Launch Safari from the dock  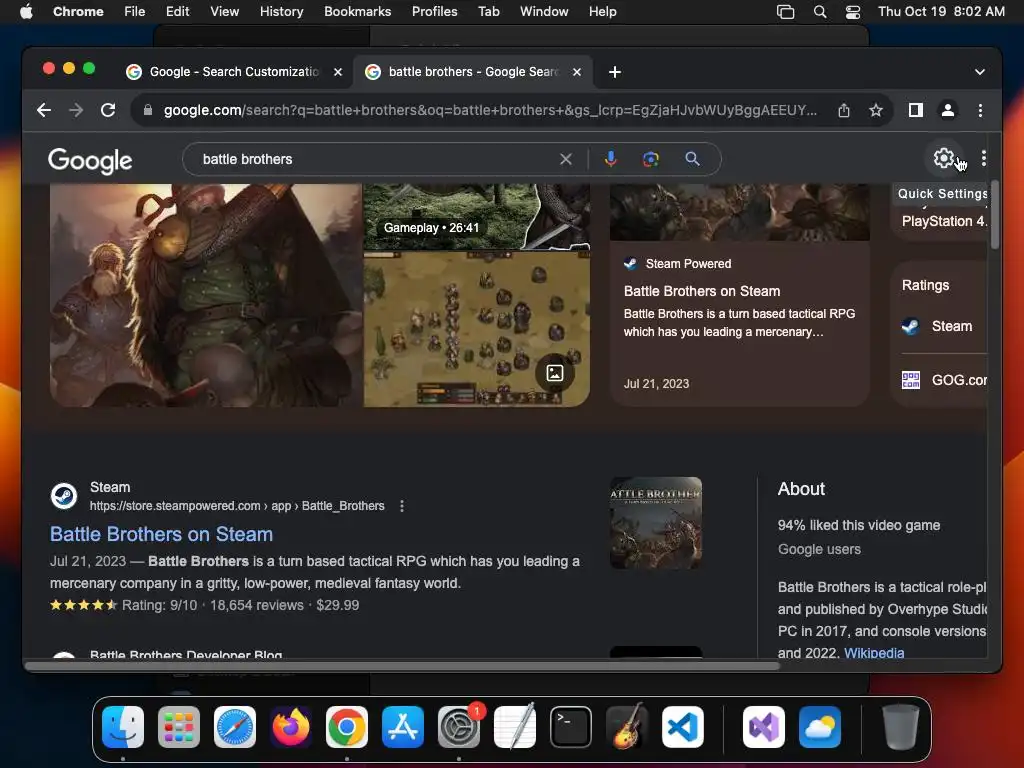(x=234, y=727)
